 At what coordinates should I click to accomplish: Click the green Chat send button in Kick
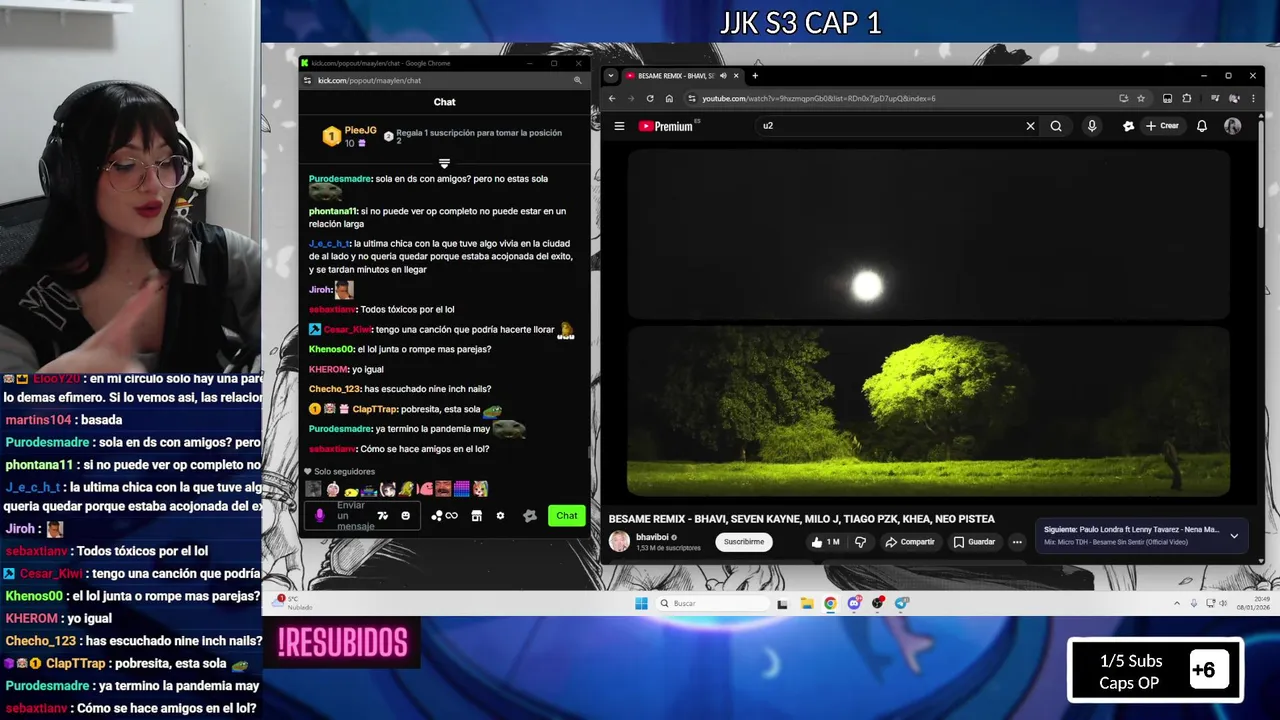[567, 516]
